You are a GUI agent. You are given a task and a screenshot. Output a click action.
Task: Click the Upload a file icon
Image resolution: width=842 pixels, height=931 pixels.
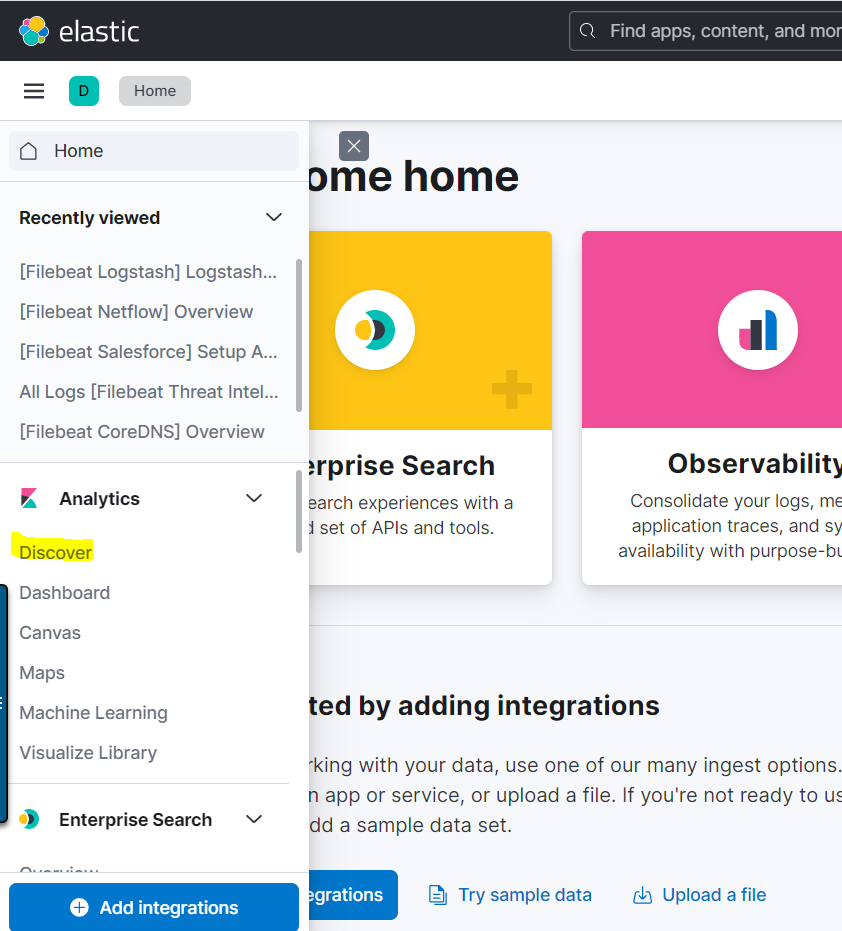click(642, 895)
